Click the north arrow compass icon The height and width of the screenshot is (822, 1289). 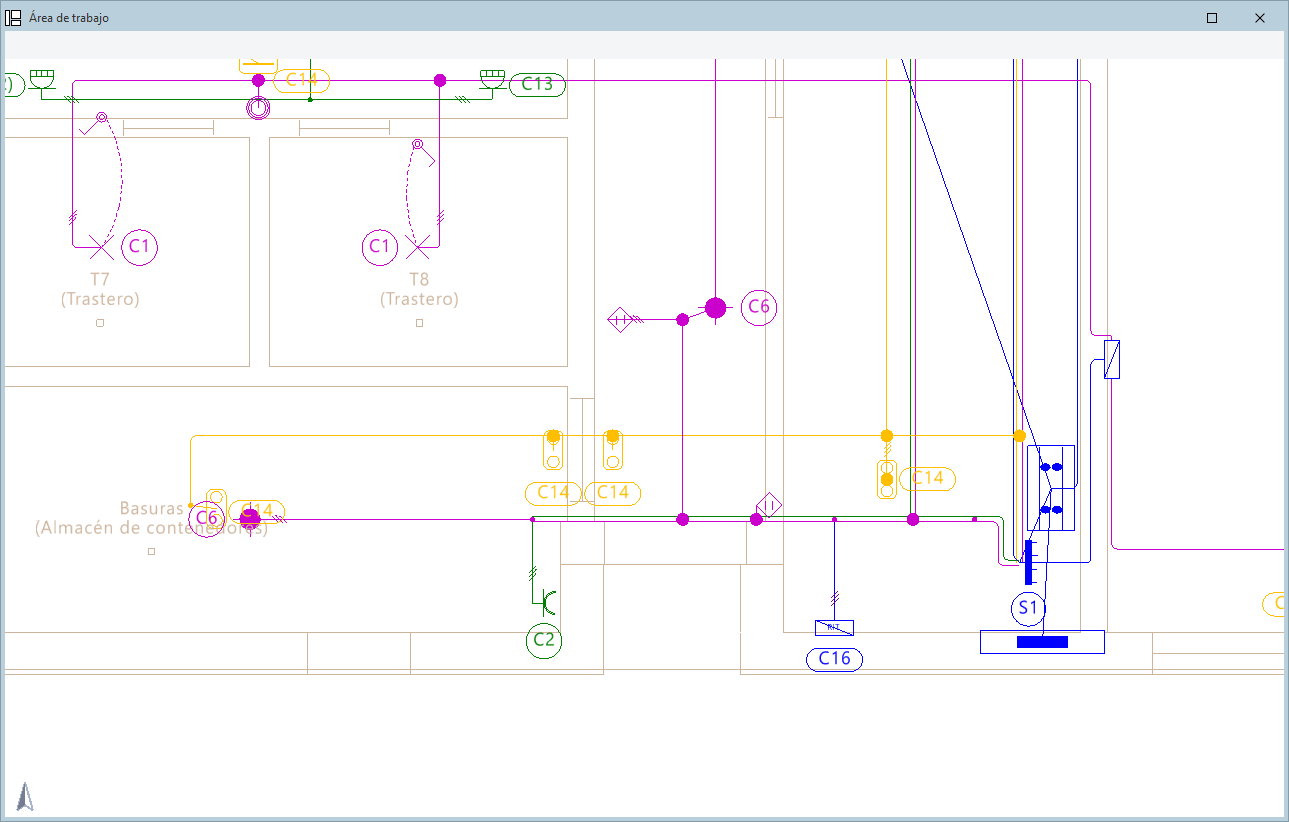tap(25, 796)
